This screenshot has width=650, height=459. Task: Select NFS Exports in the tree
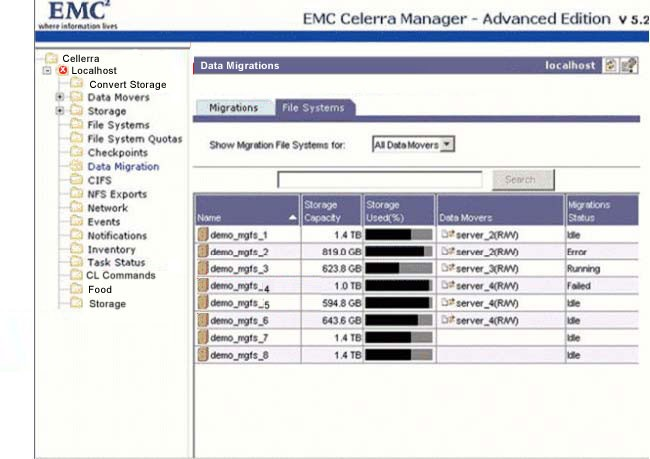pos(117,194)
